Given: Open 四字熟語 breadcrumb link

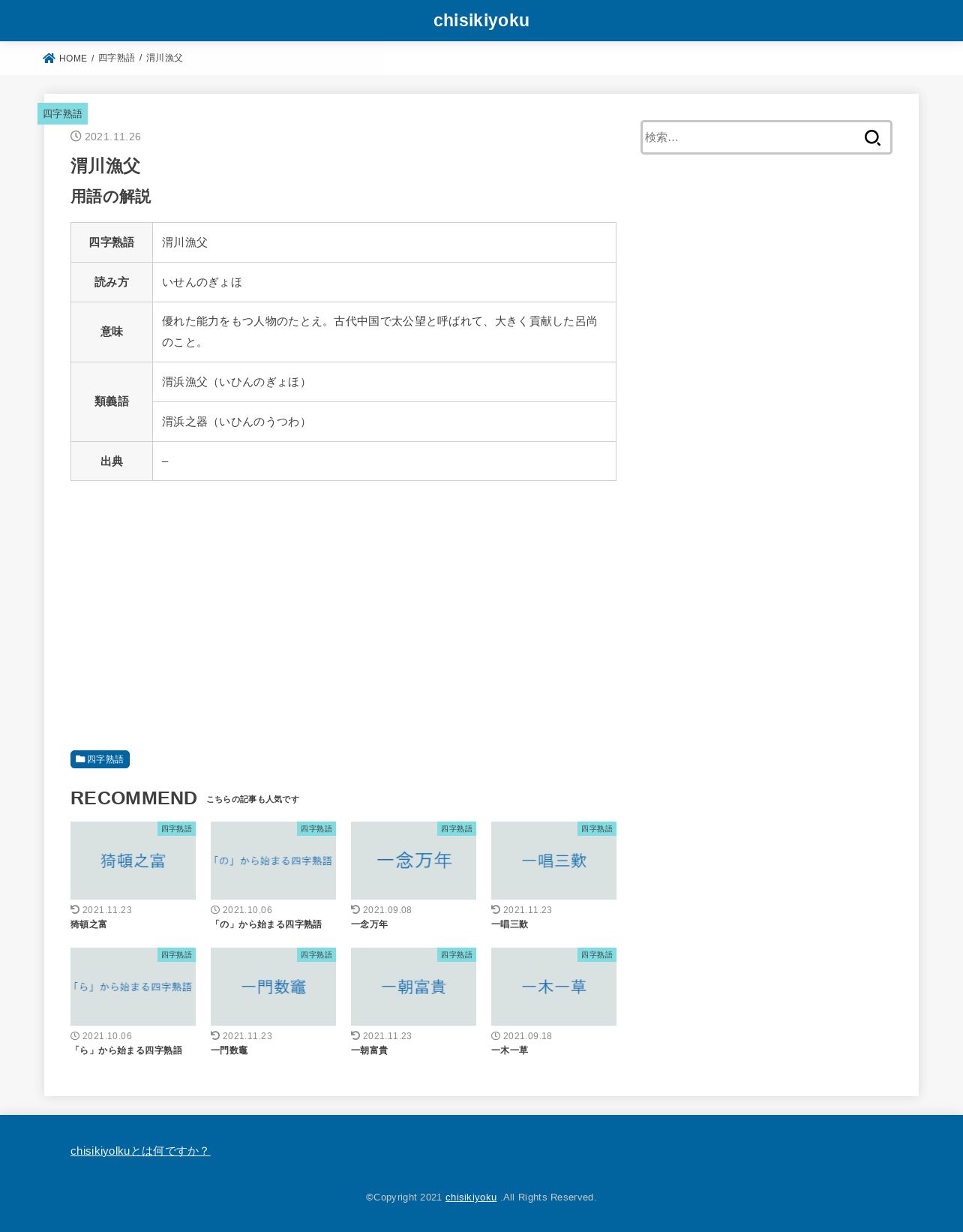Looking at the screenshot, I should click(116, 59).
